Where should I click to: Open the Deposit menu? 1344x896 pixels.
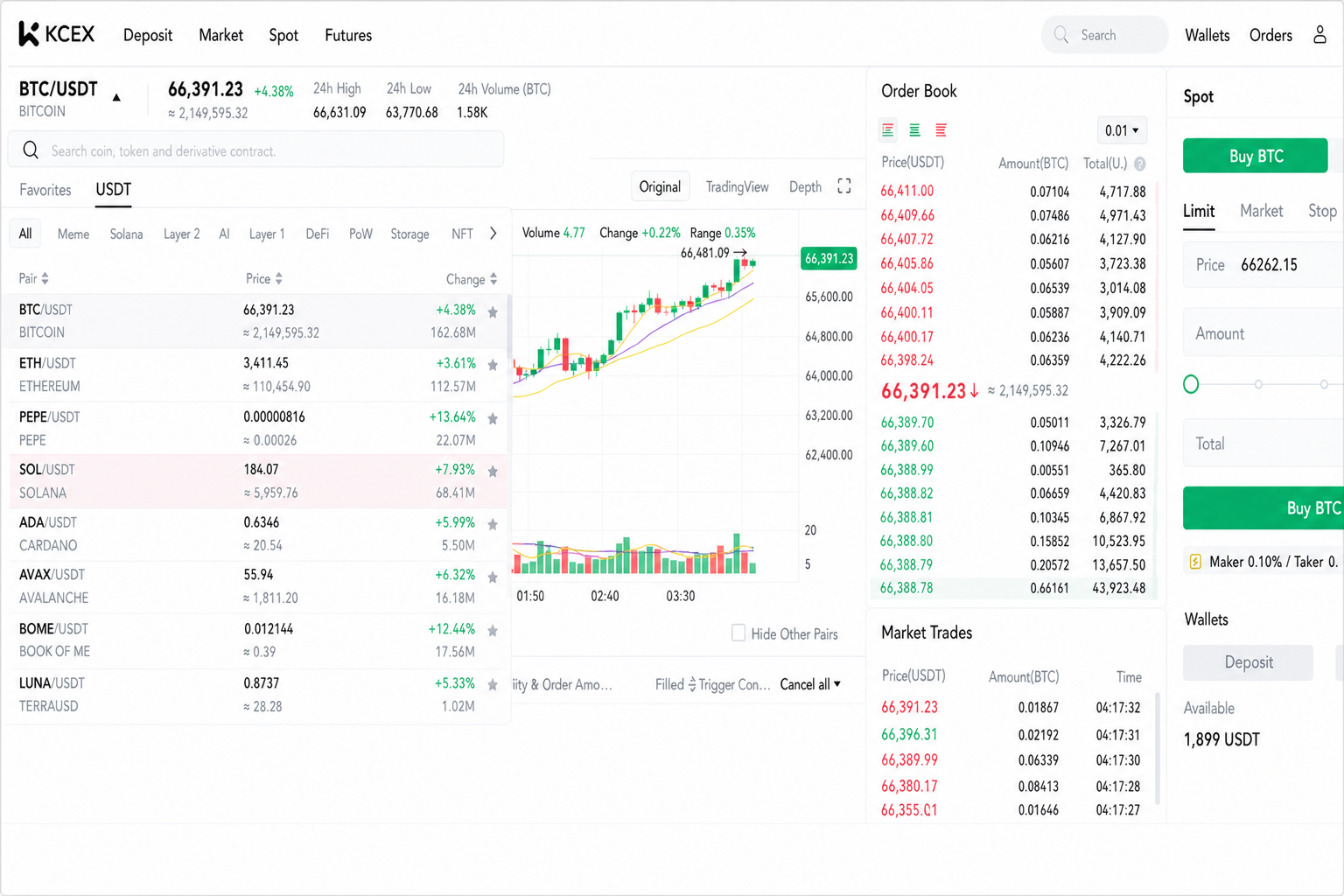(148, 35)
